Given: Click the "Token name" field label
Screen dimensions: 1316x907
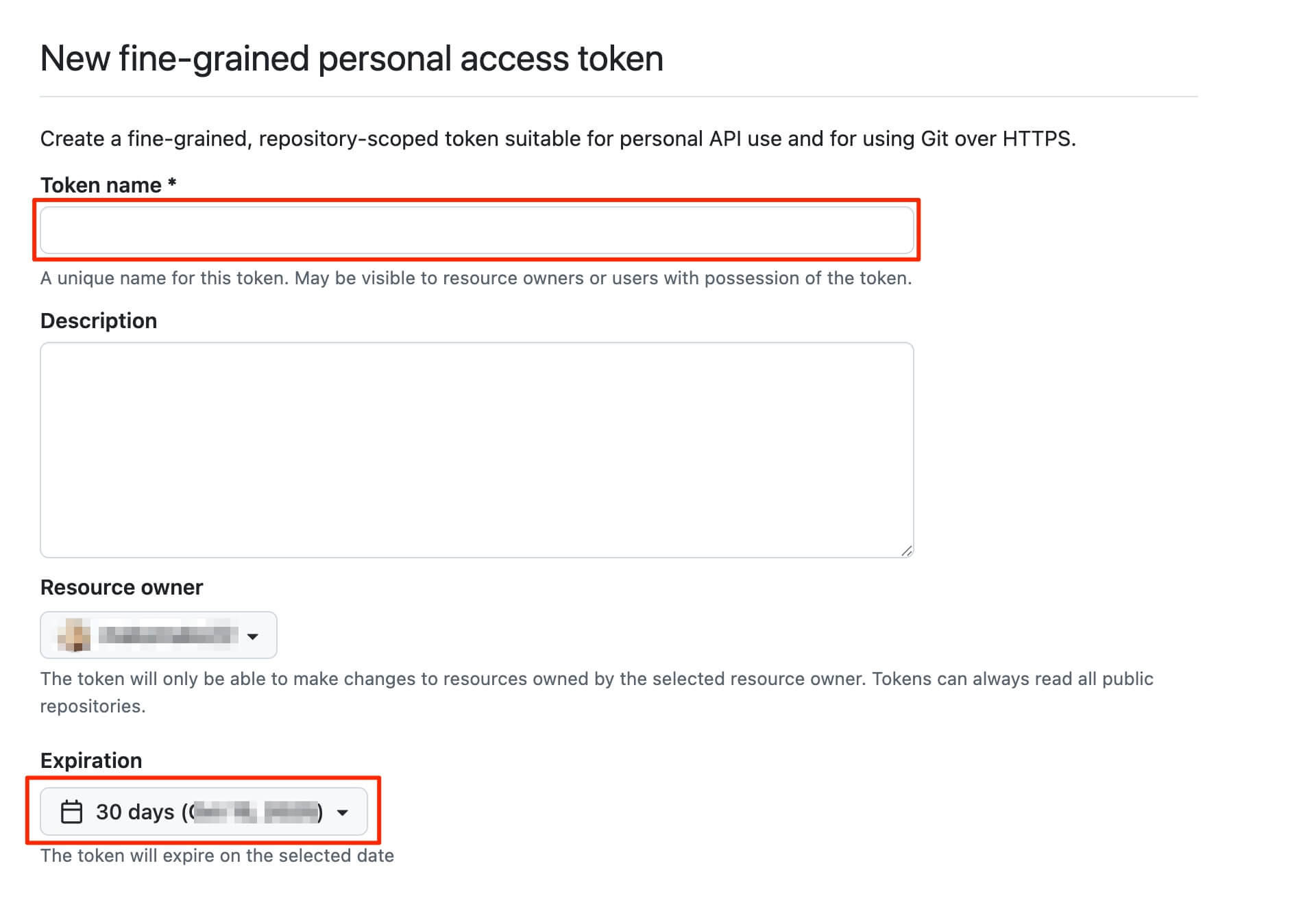Looking at the screenshot, I should (101, 185).
